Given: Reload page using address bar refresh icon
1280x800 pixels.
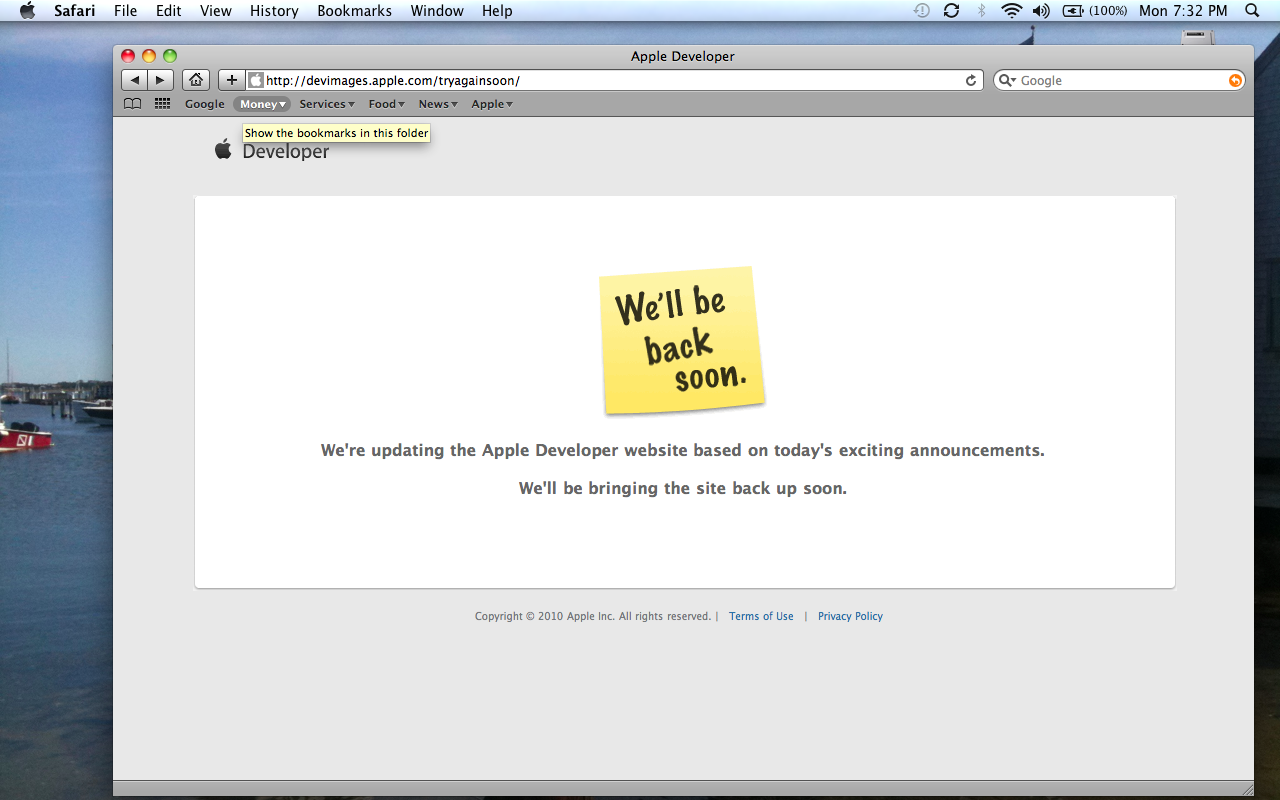Looking at the screenshot, I should 971,80.
